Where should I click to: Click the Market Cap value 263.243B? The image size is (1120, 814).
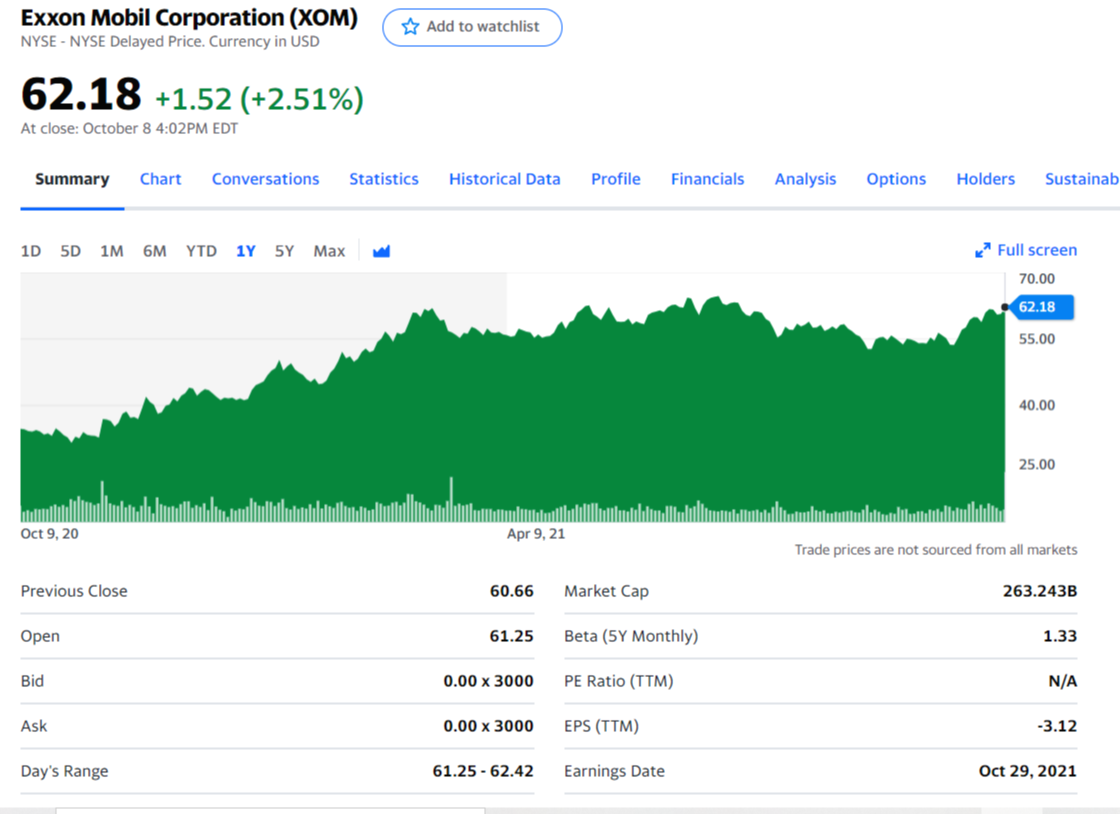(x=1039, y=591)
